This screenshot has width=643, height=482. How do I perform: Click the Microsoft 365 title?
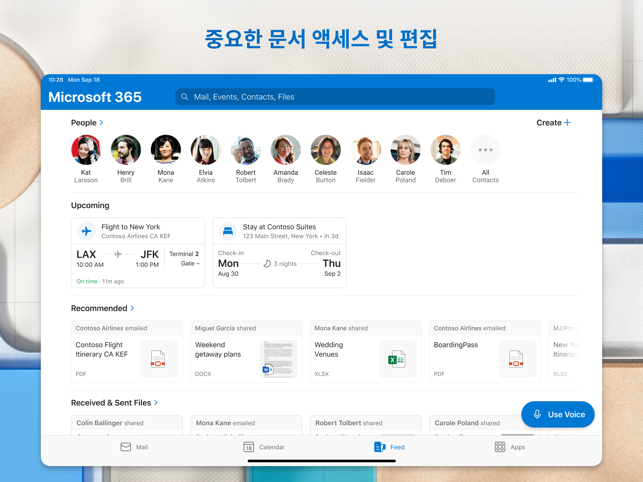(x=95, y=97)
